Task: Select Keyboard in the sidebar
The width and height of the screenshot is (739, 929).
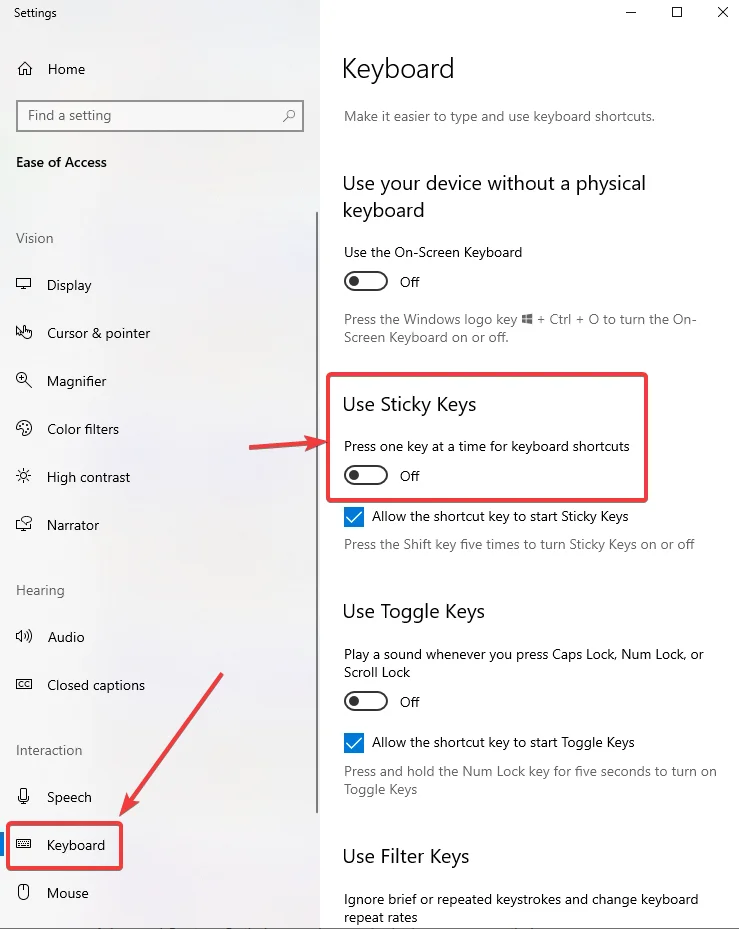Action: [75, 845]
